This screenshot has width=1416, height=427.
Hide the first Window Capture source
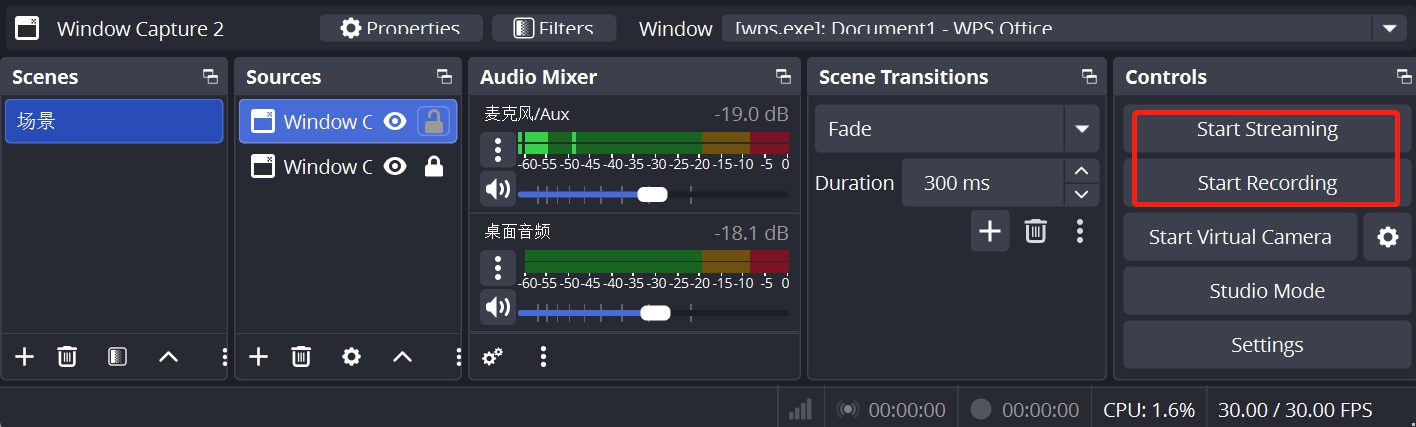point(395,122)
